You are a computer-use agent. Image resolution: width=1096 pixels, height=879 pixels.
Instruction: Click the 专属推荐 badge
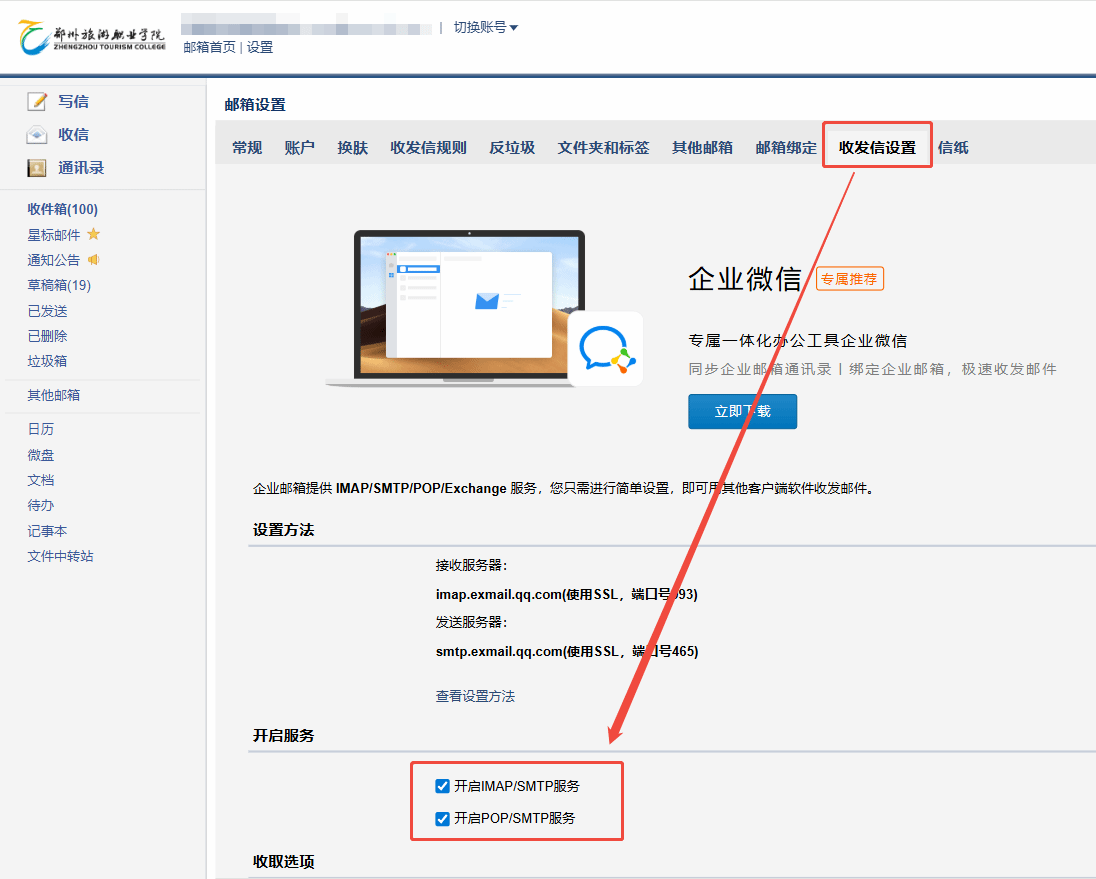pos(850,279)
